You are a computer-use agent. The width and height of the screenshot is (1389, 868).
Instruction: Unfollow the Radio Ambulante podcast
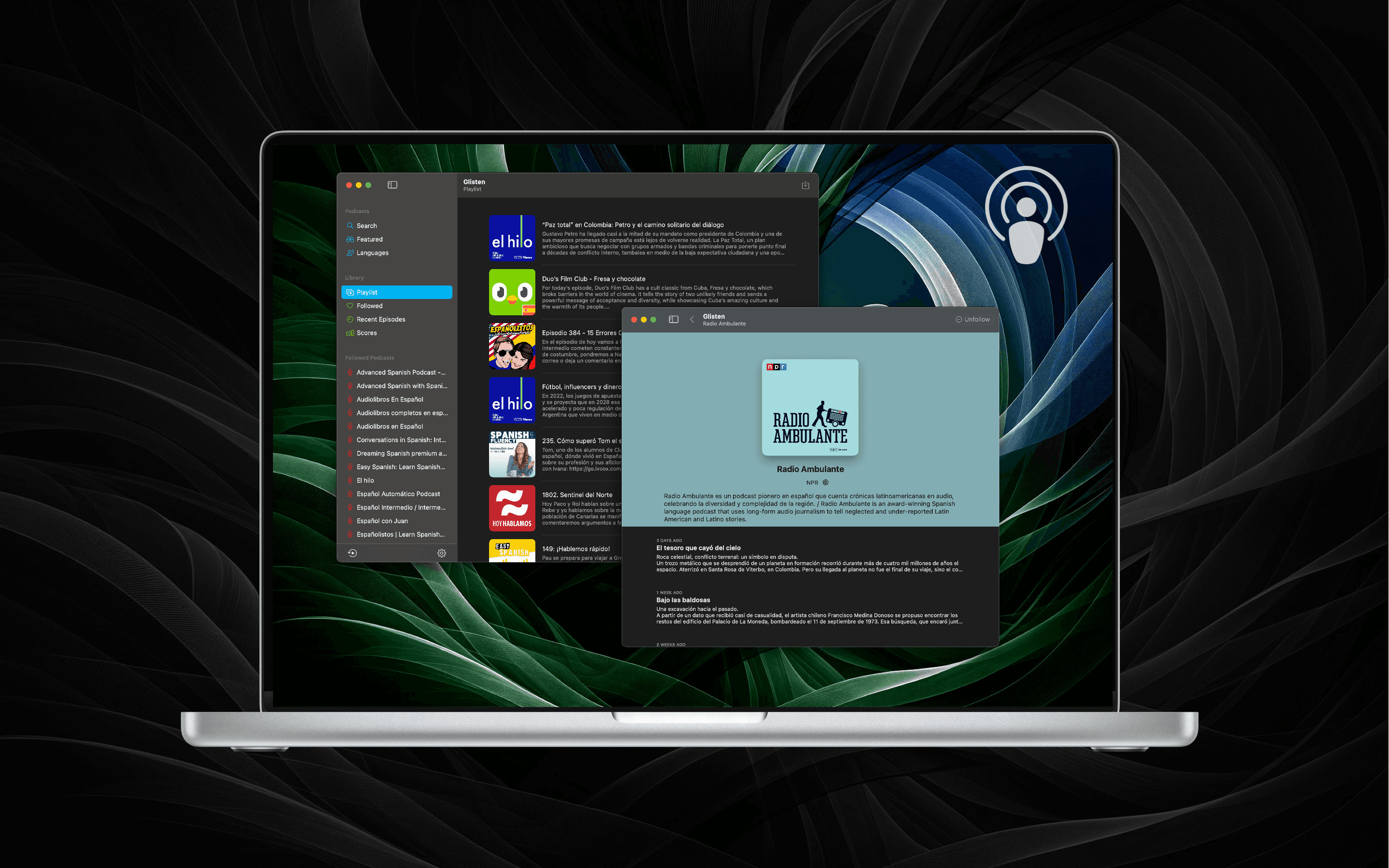972,319
